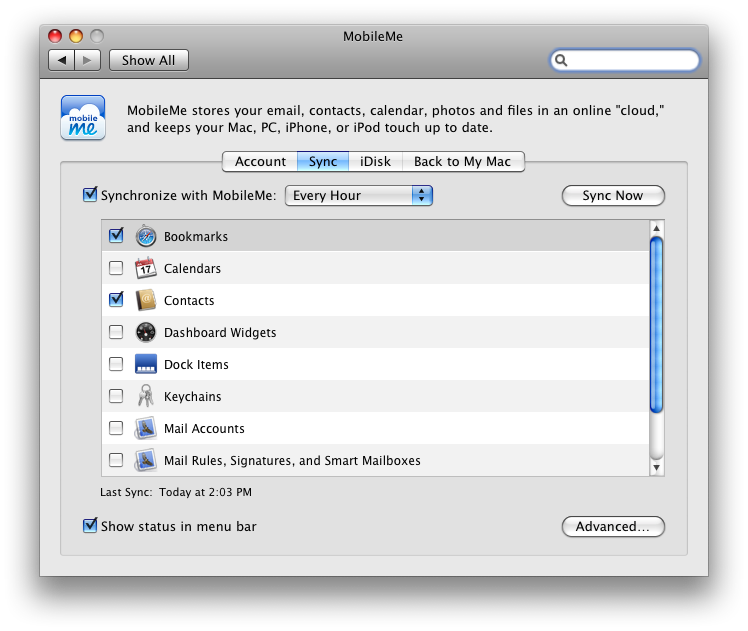Click the iCal icon beside Calendars
The image size is (748, 631).
145,268
